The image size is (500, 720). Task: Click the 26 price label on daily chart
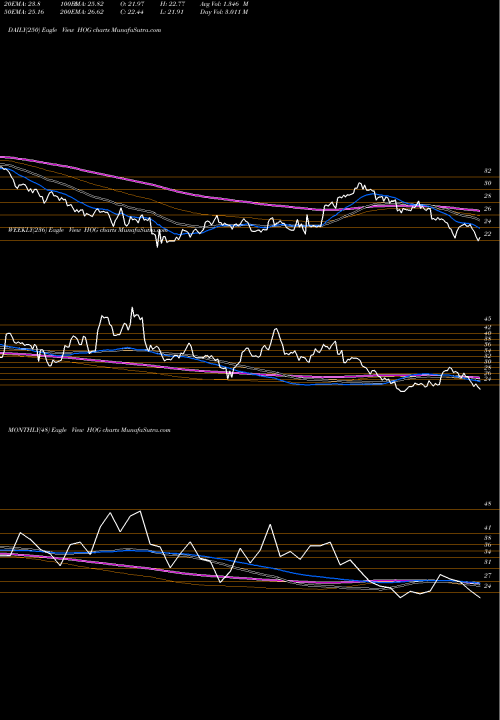tap(487, 209)
